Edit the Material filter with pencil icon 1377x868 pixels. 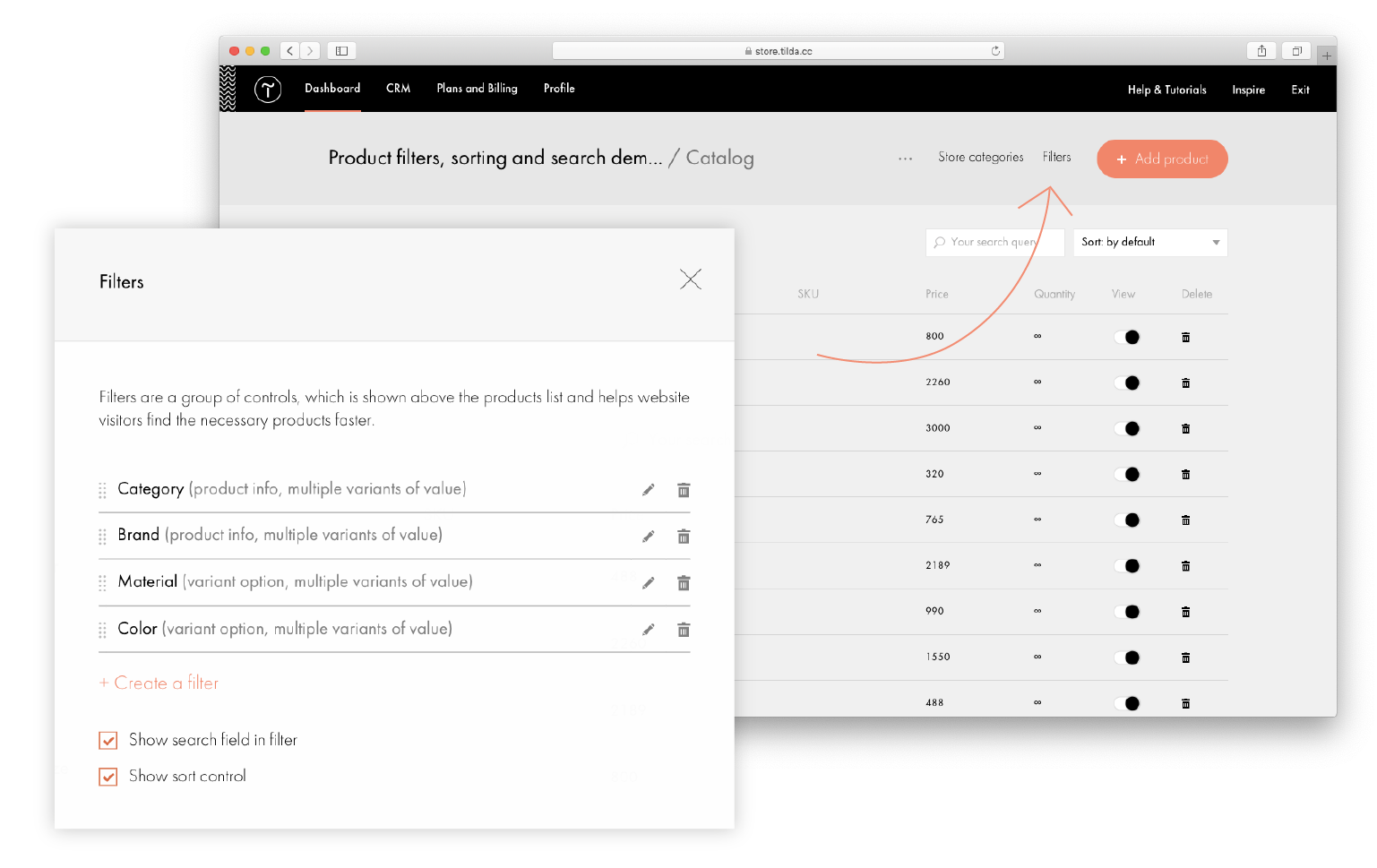pyautogui.click(x=649, y=583)
